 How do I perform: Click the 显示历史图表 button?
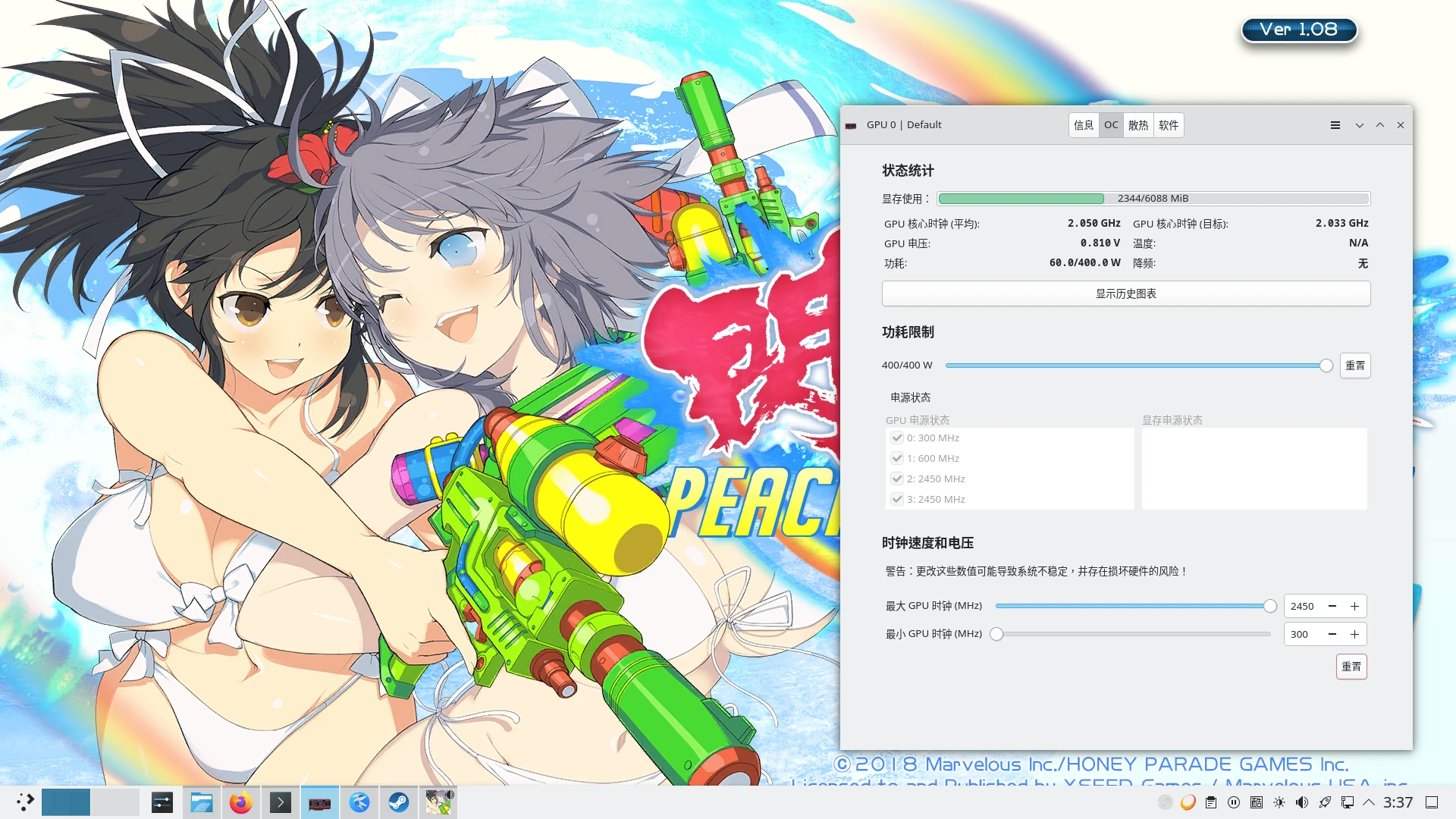1125,293
